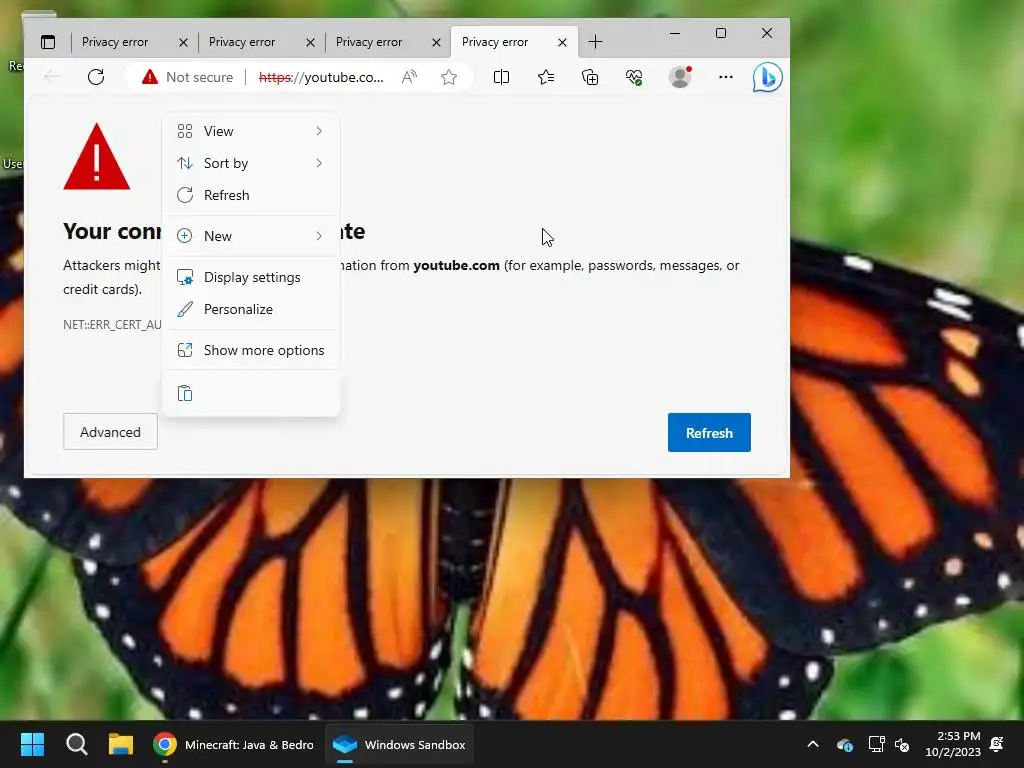Add this page to favorites star
Viewport: 1024px width, 768px height.
click(449, 77)
